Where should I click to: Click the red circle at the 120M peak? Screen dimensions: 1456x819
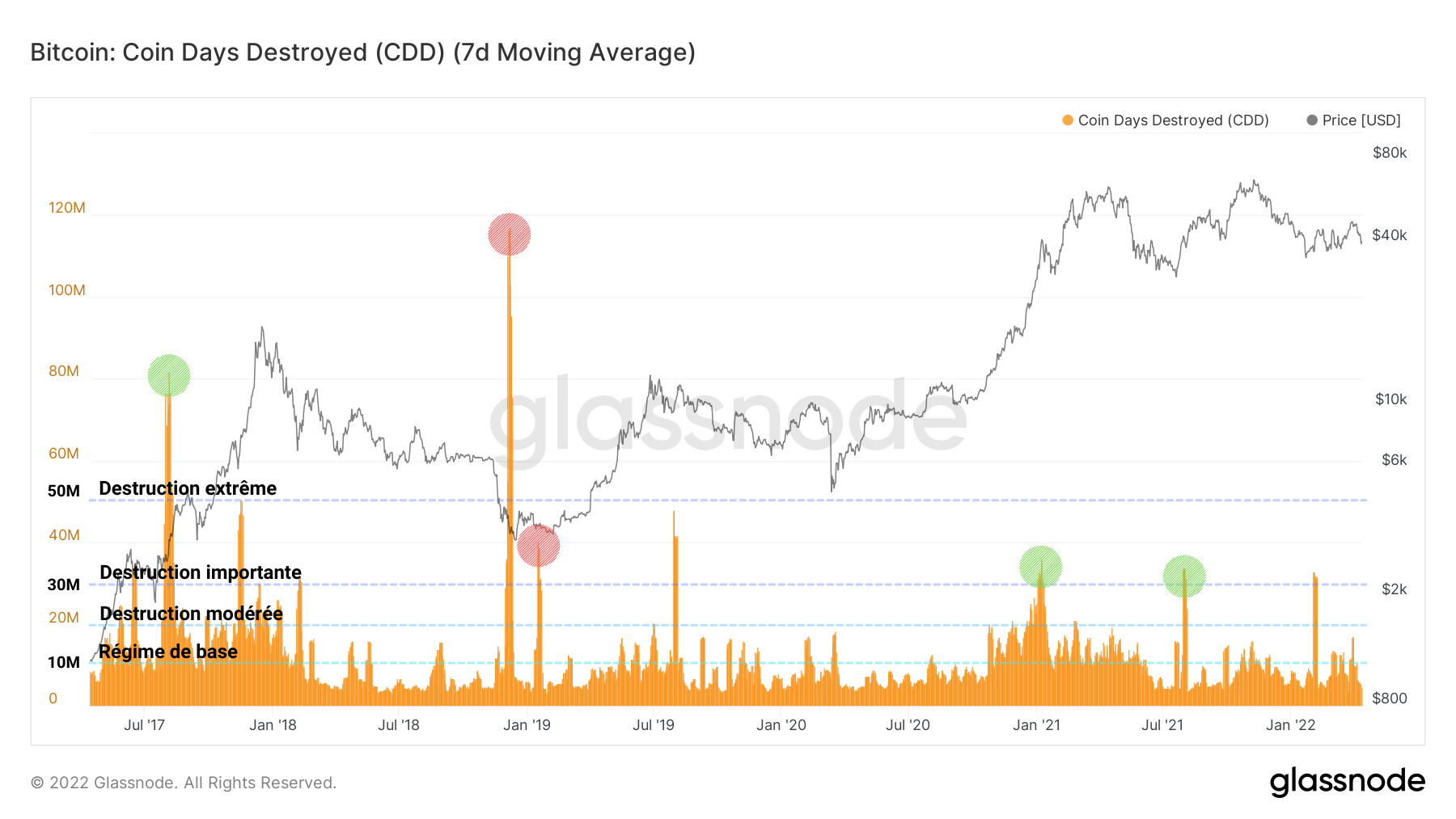(509, 234)
